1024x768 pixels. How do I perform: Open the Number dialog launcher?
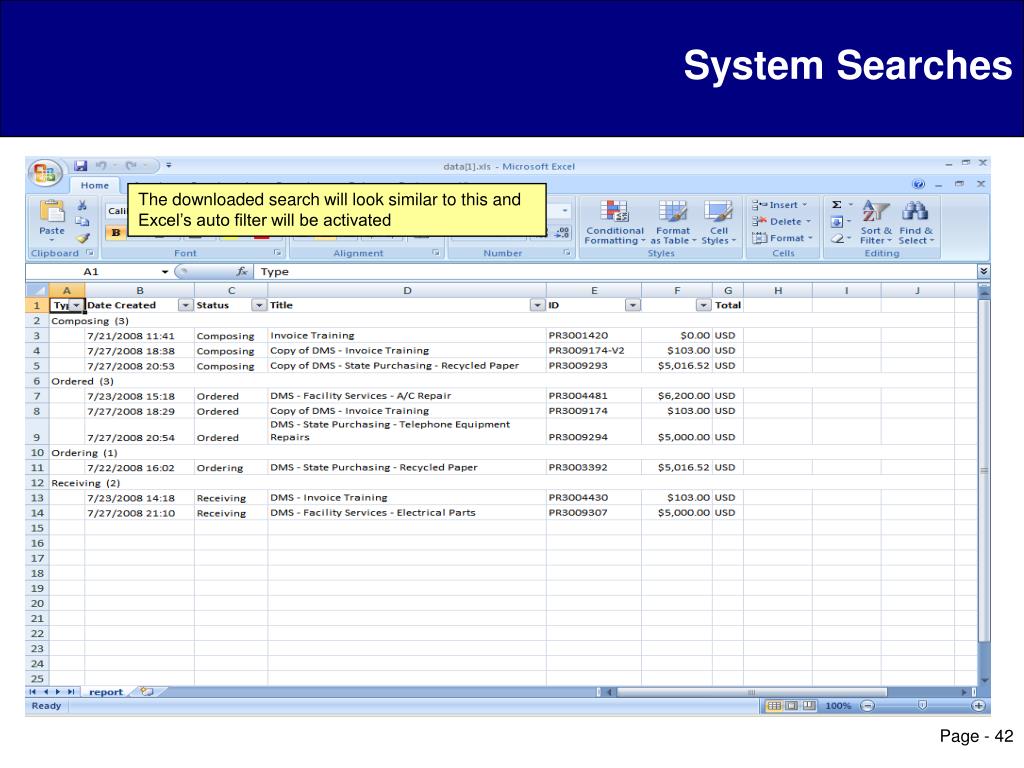(x=566, y=253)
